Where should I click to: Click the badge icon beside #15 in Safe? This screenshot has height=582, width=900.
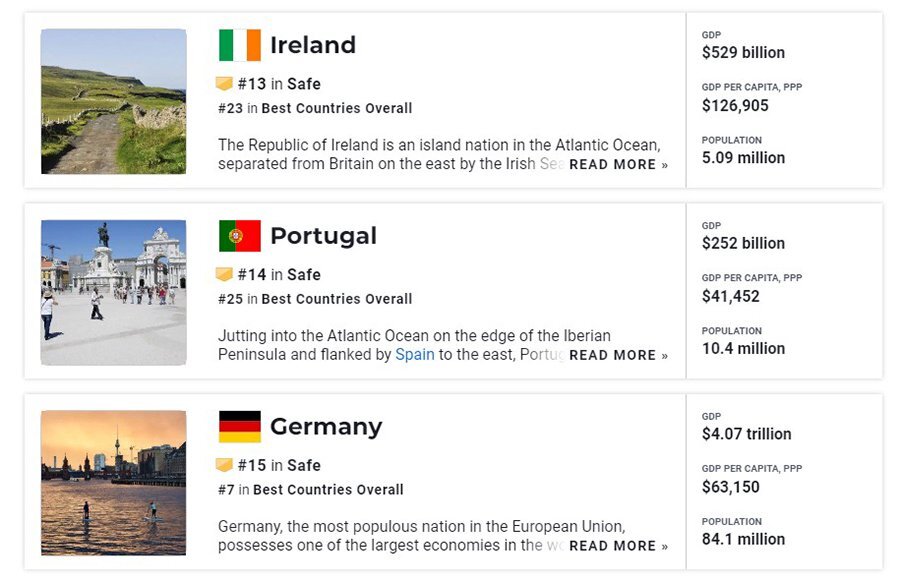(224, 465)
